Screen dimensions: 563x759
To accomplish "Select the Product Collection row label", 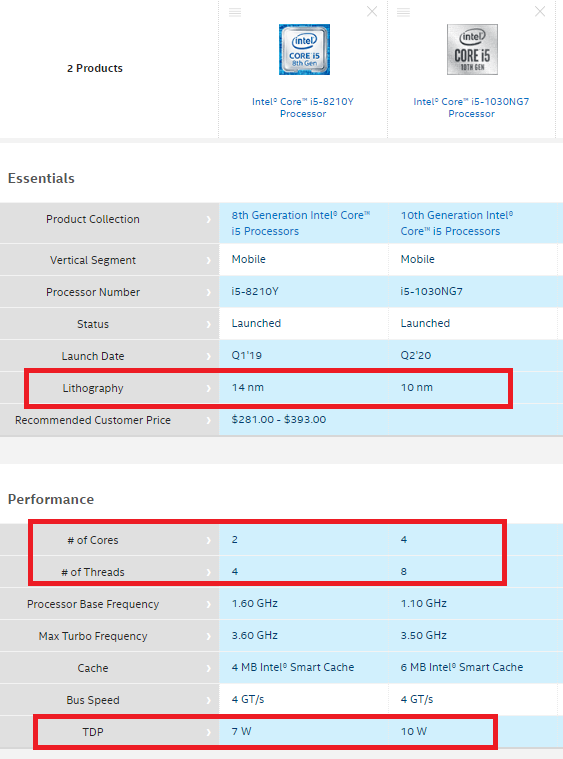I will 93,219.
